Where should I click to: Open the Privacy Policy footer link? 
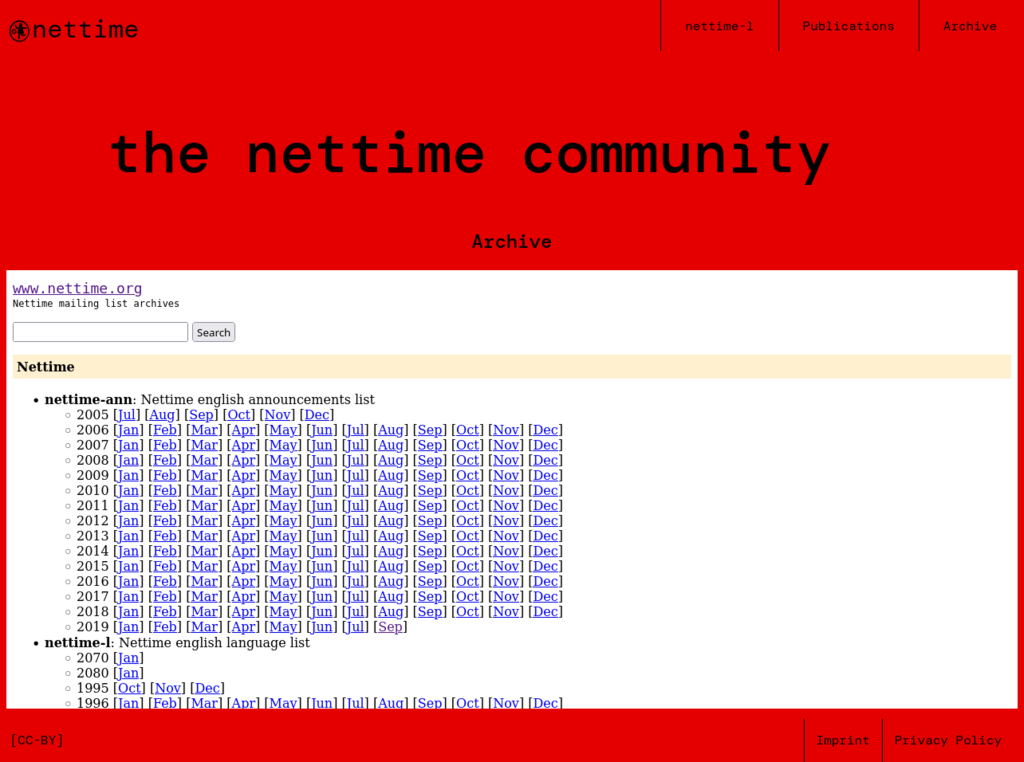click(947, 741)
